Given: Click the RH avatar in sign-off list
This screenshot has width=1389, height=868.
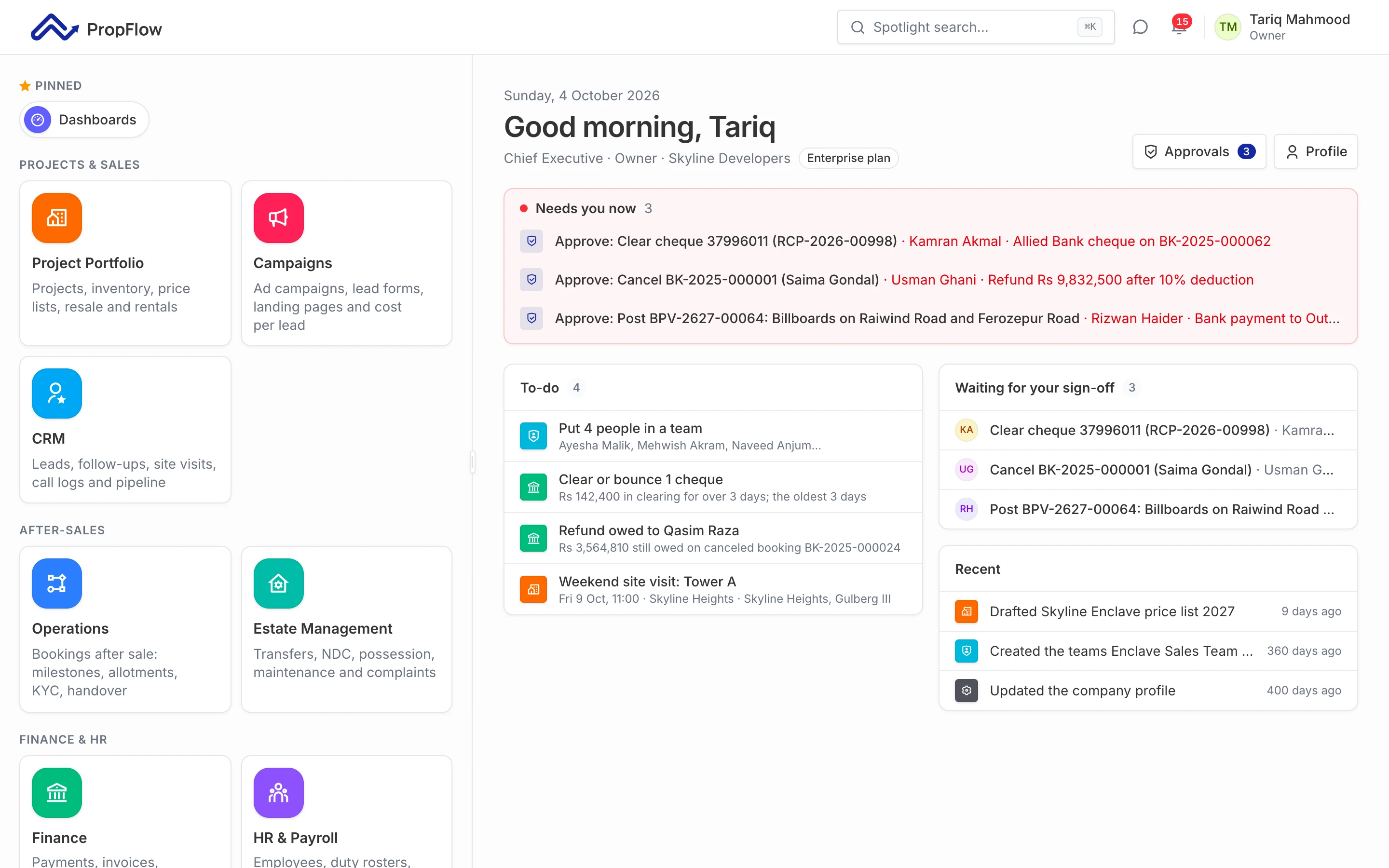Looking at the screenshot, I should click(x=967, y=509).
